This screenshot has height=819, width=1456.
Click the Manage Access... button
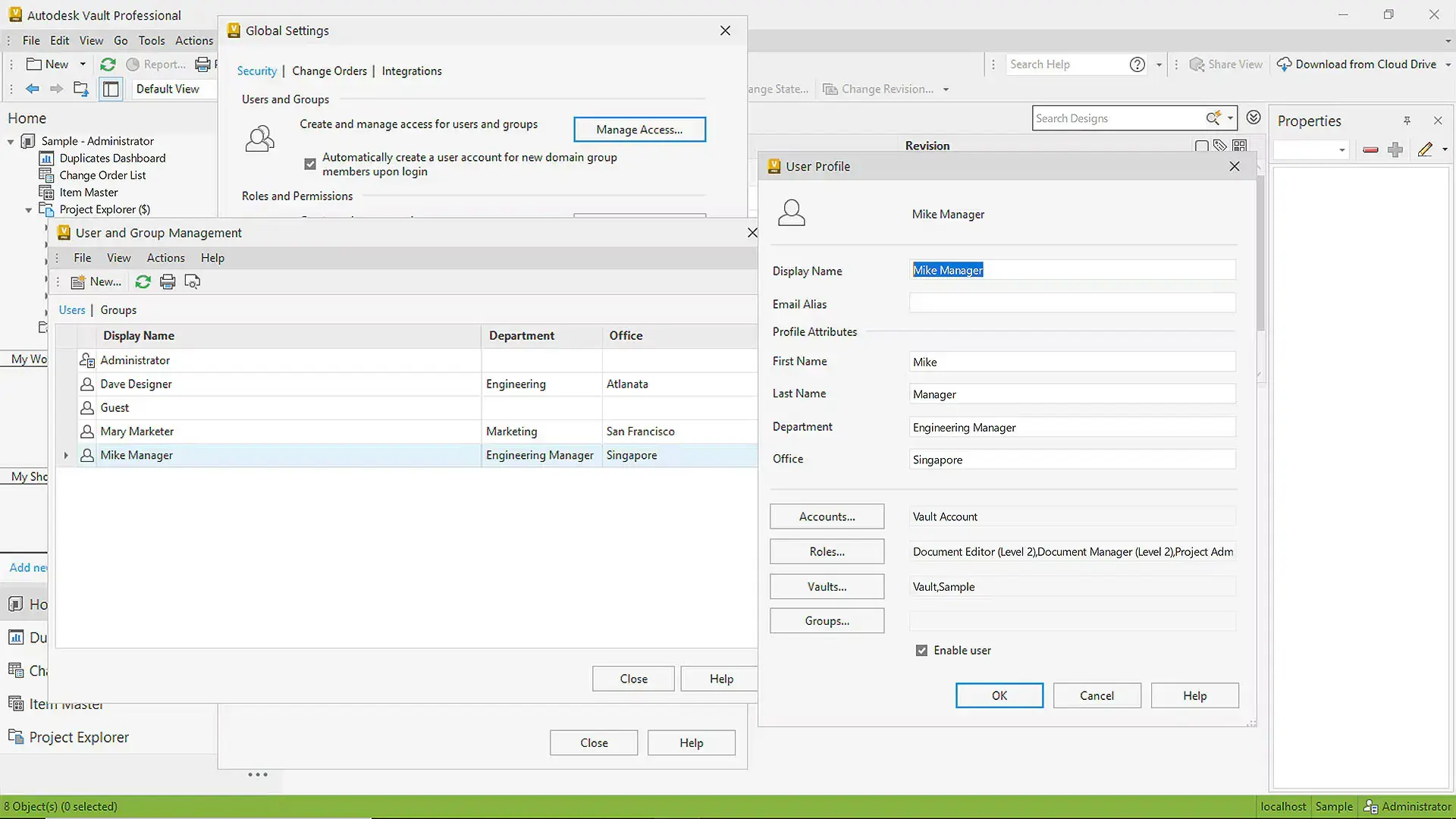click(639, 130)
